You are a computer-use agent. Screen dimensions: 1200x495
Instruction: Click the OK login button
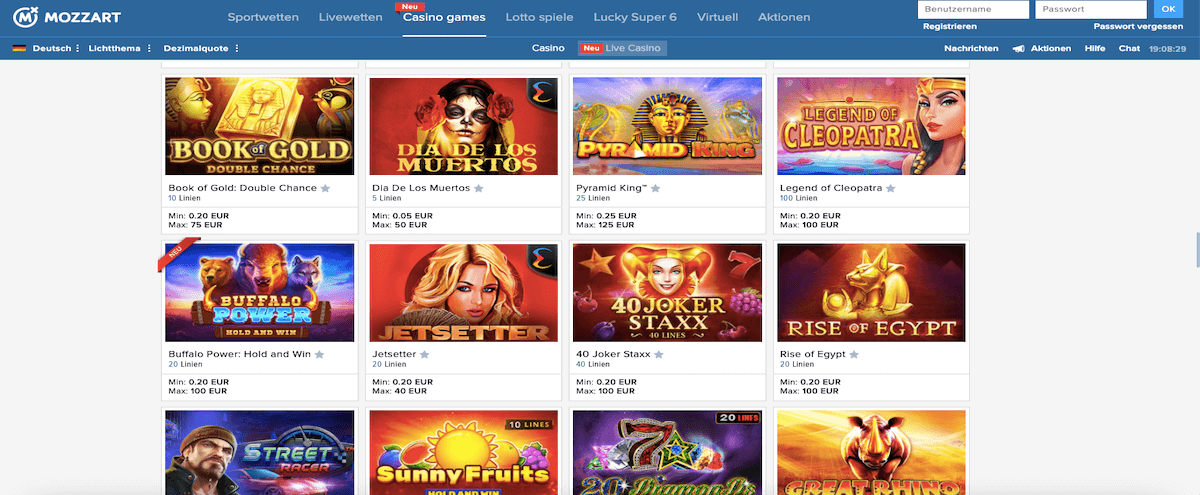(1170, 10)
